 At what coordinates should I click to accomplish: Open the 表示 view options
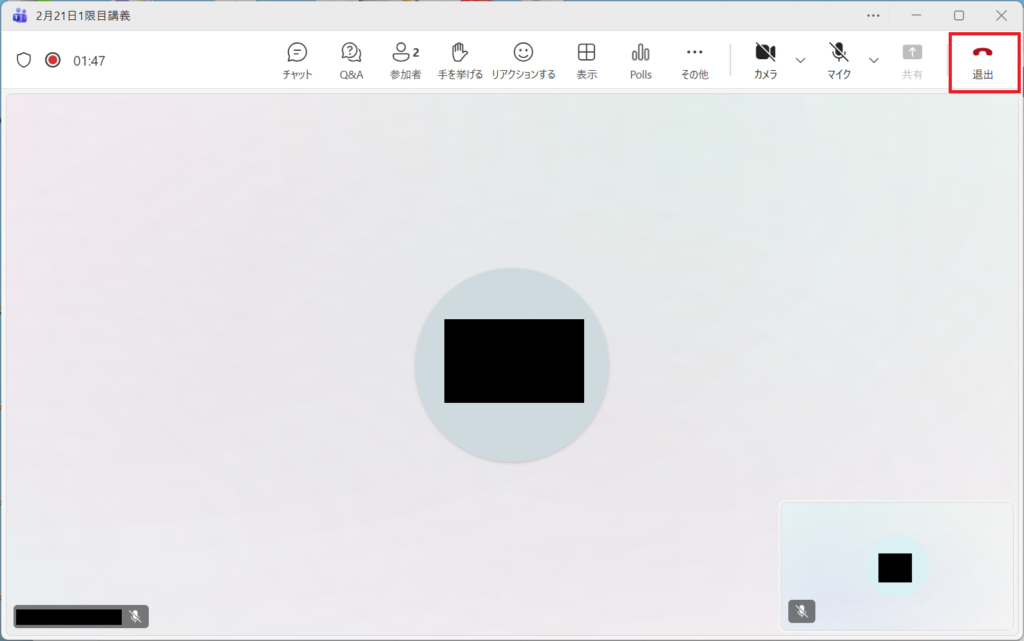coord(587,61)
